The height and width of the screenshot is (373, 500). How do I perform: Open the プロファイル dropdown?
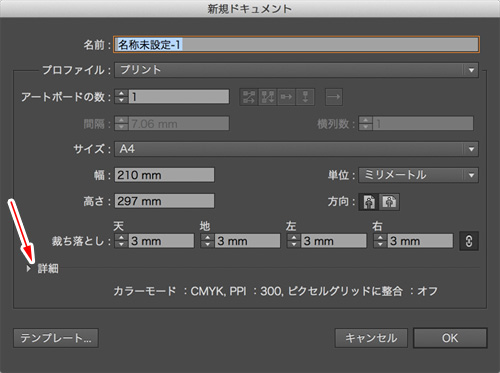point(296,70)
